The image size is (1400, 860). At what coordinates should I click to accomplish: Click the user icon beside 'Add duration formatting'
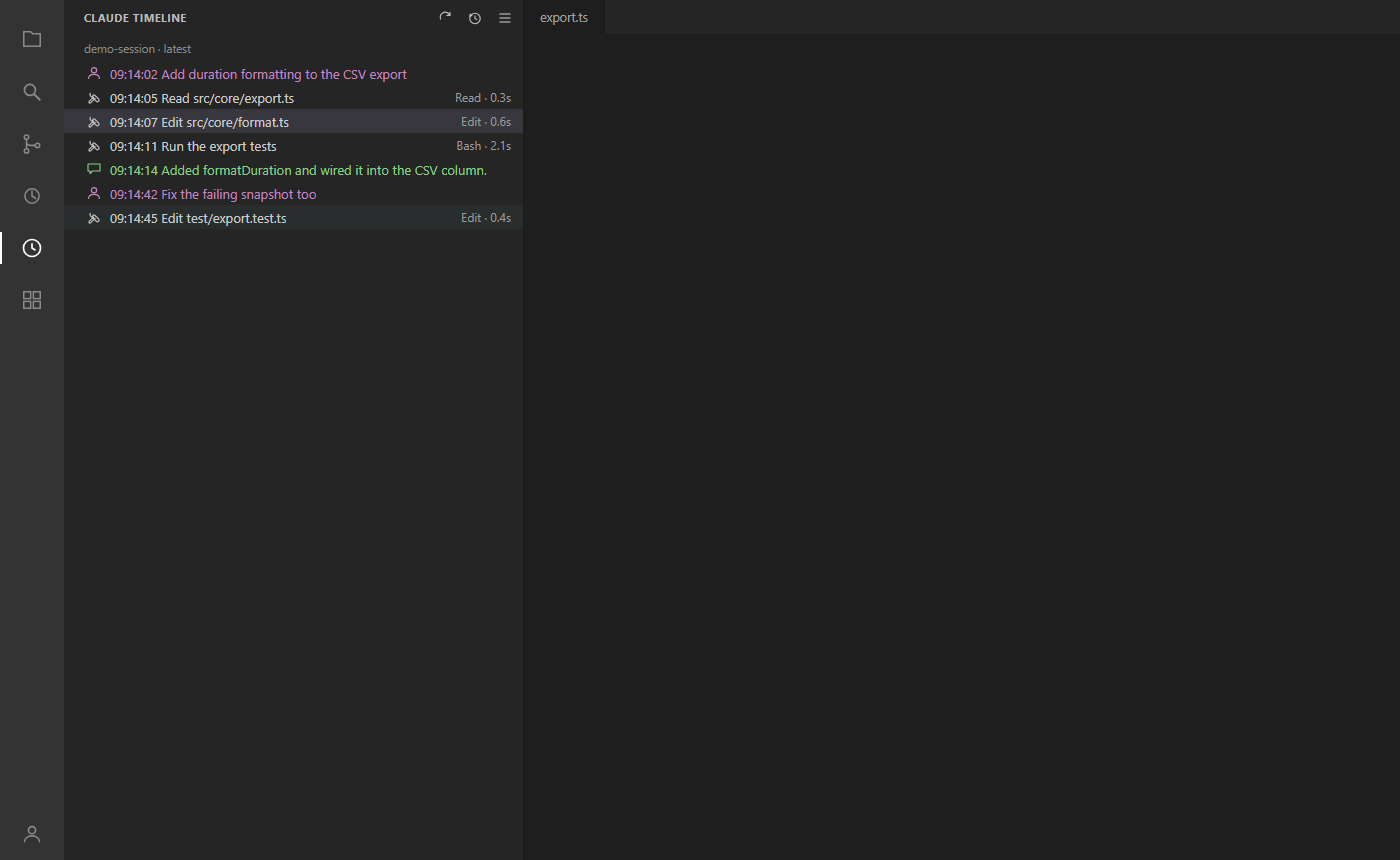point(94,74)
